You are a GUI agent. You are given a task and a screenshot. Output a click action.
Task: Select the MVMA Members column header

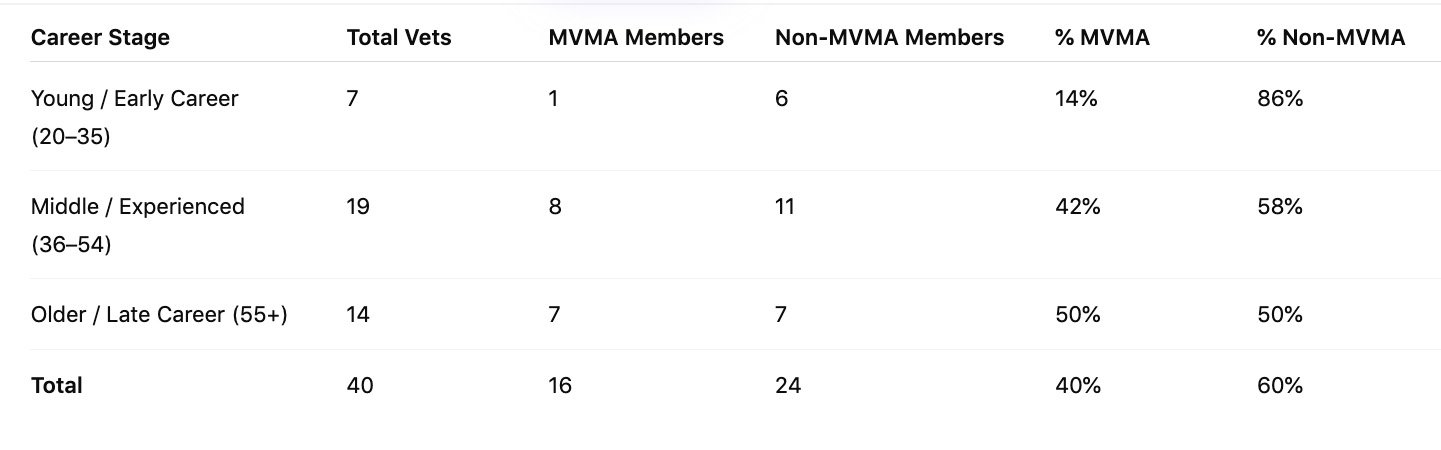click(635, 38)
